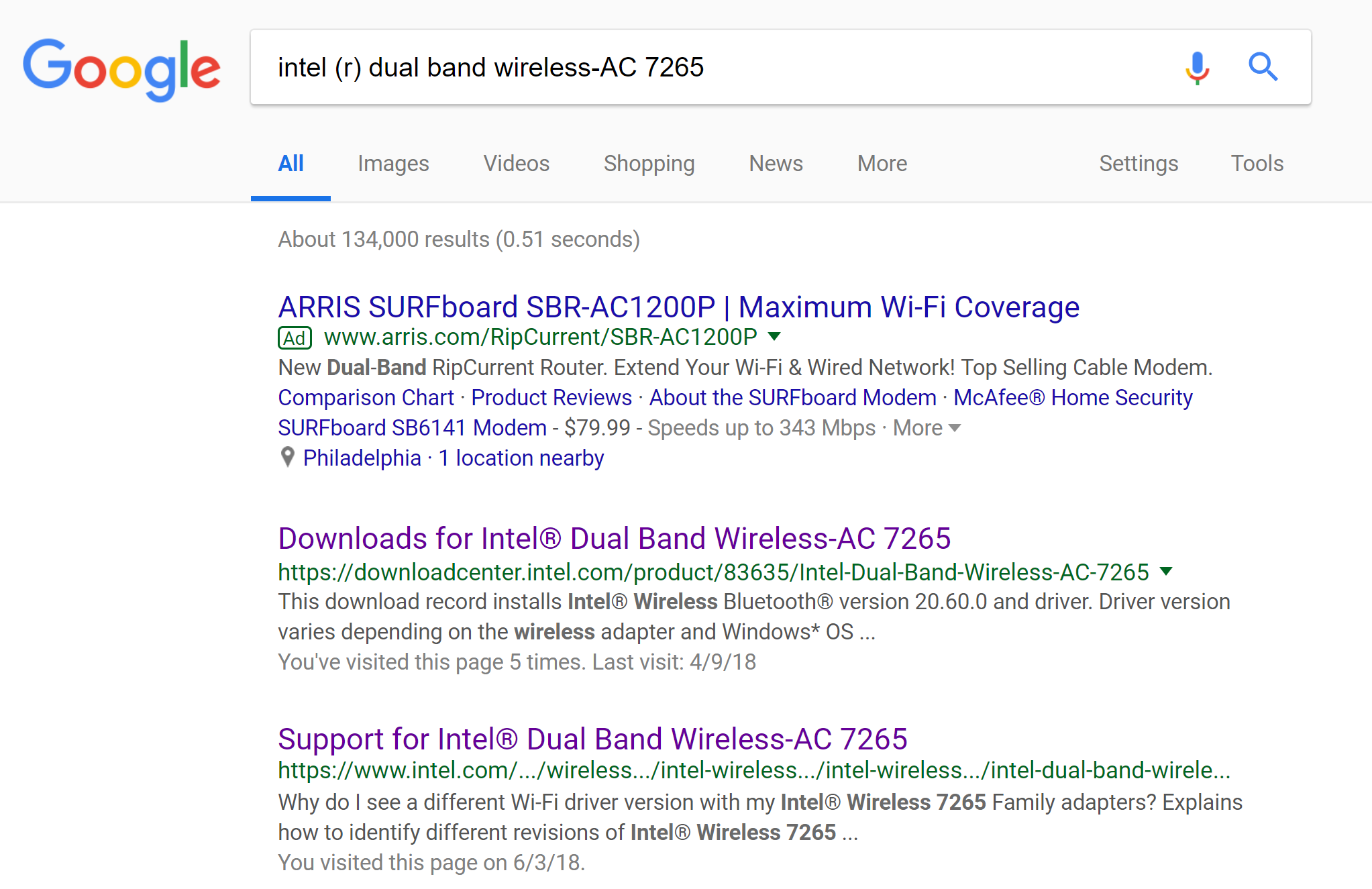Click 'About 134,000 results' stats text
Screen dimensions: 1372x889
tap(459, 240)
